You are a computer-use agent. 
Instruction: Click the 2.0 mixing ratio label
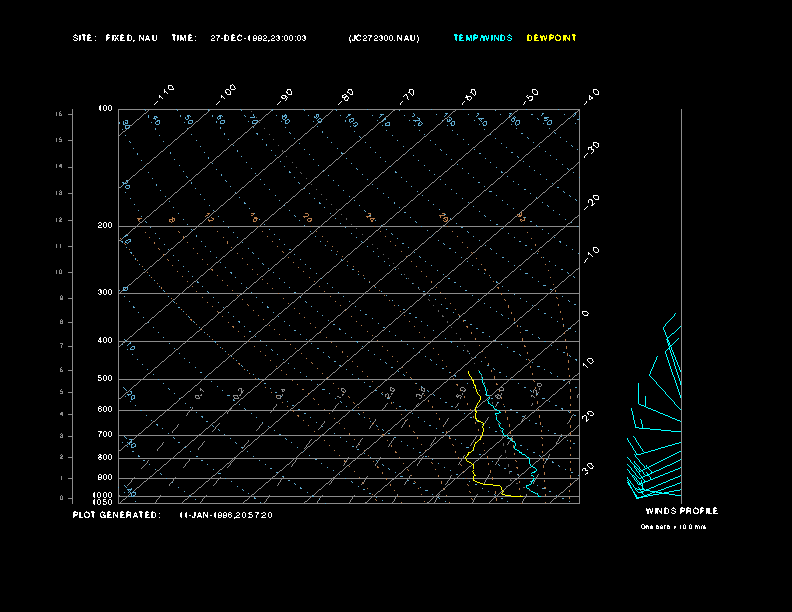pos(390,393)
